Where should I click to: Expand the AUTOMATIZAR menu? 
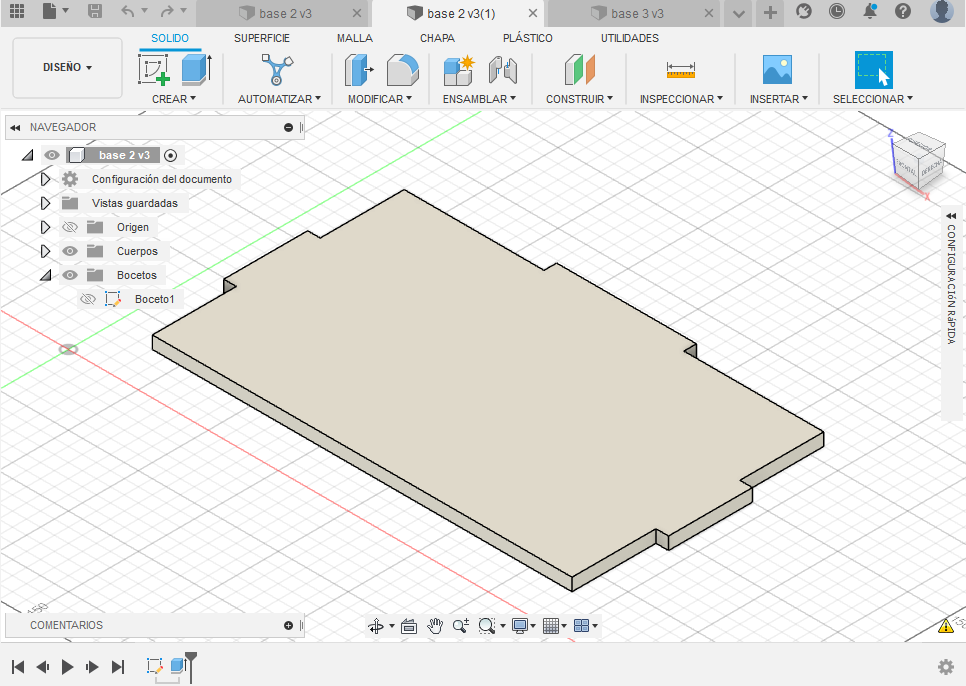point(279,99)
